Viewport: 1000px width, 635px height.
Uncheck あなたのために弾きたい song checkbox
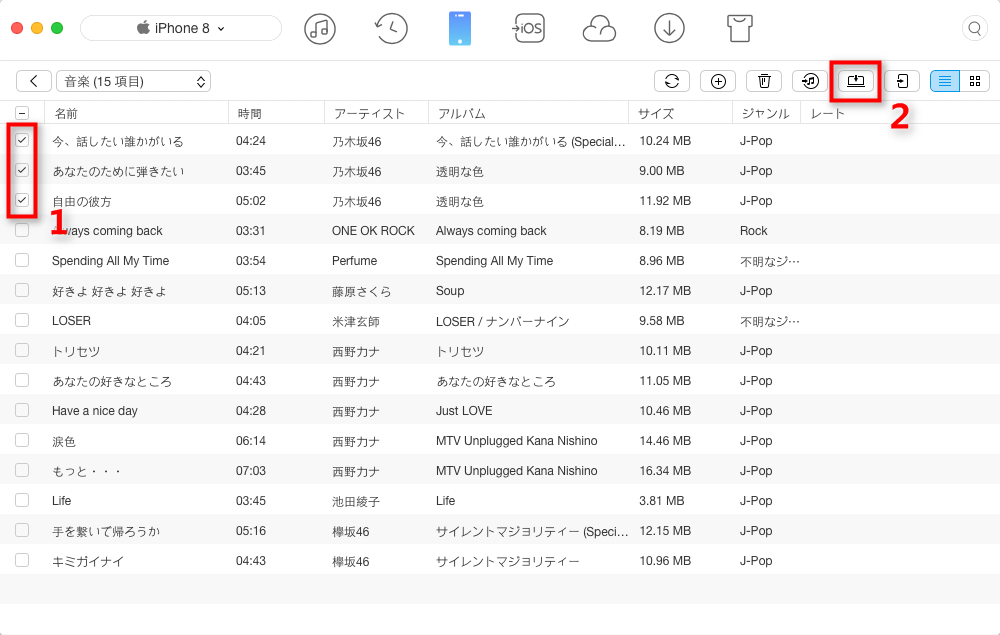tap(22, 170)
